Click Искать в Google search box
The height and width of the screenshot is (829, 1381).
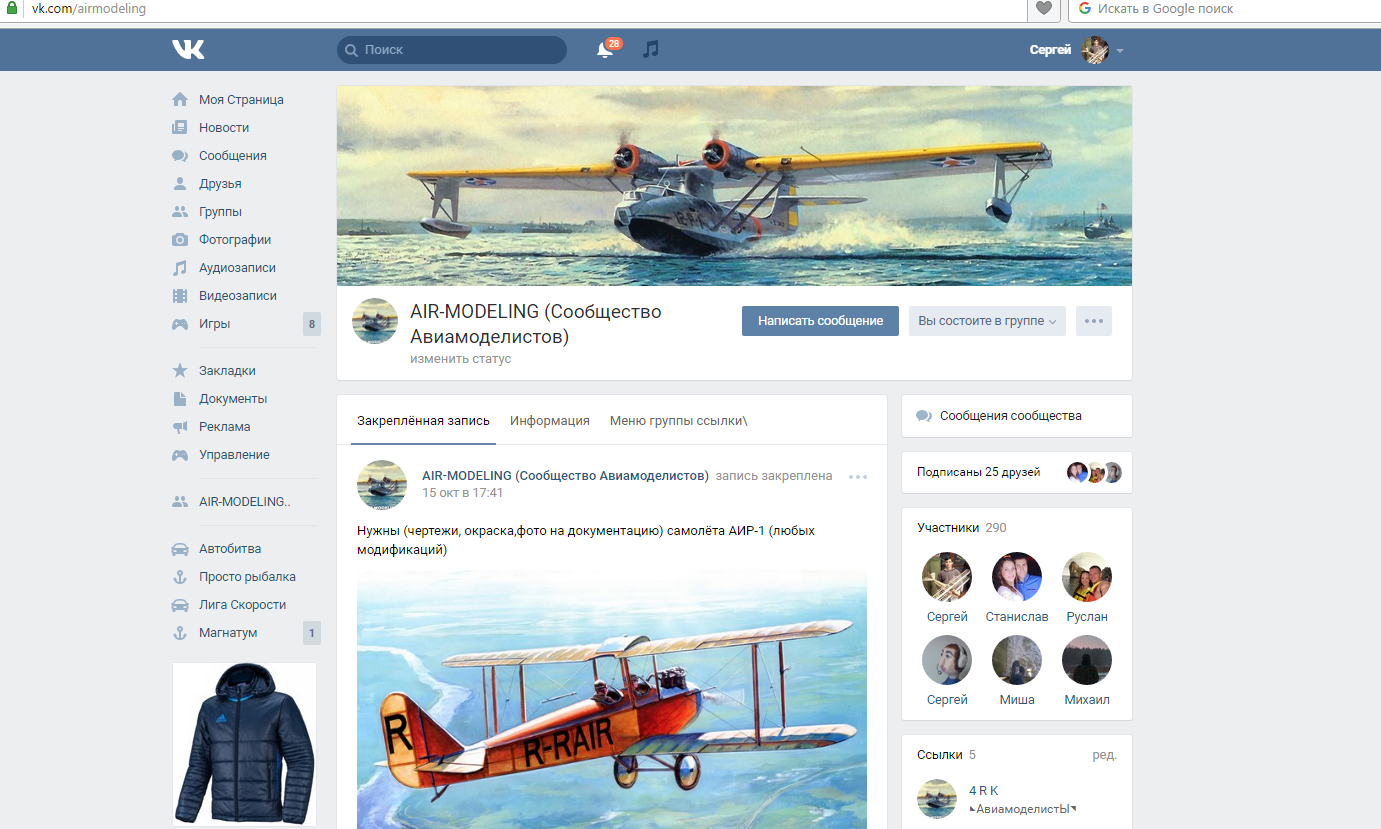(1225, 9)
